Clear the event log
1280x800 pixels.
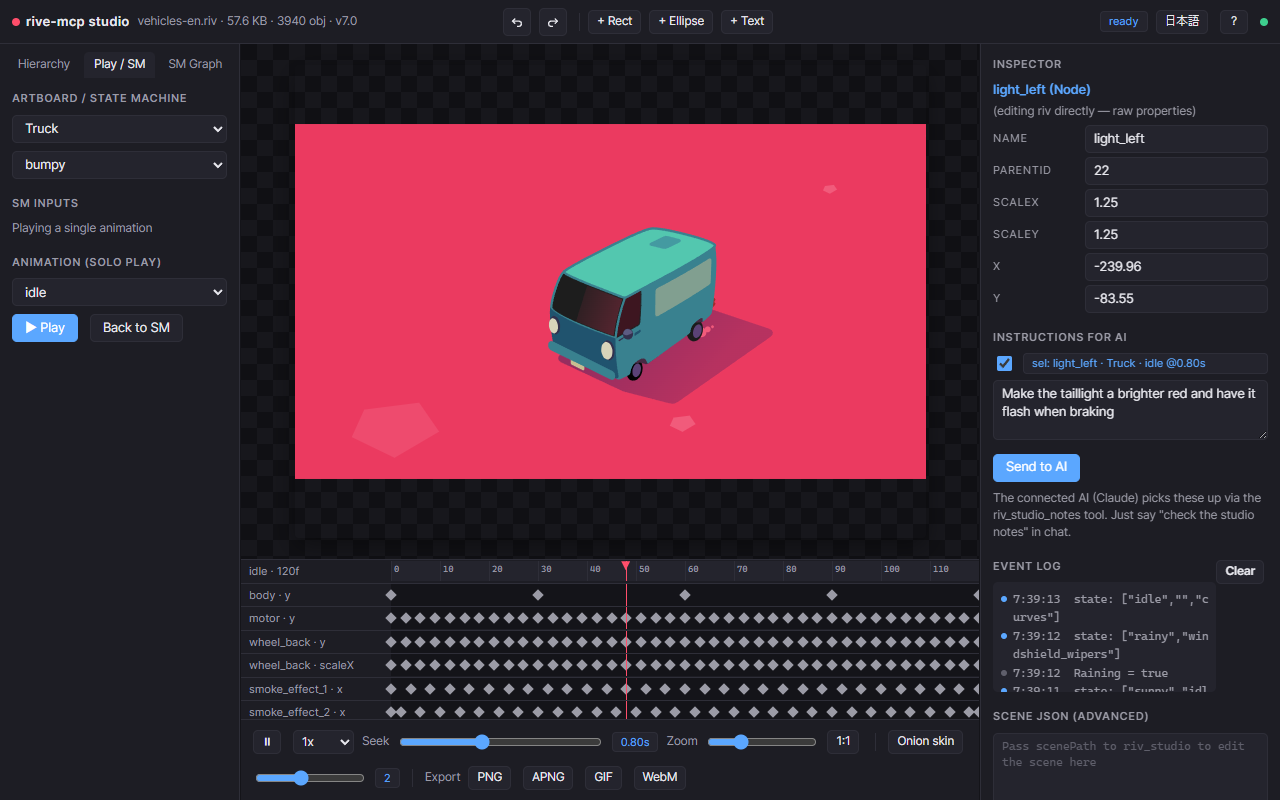[1240, 571]
